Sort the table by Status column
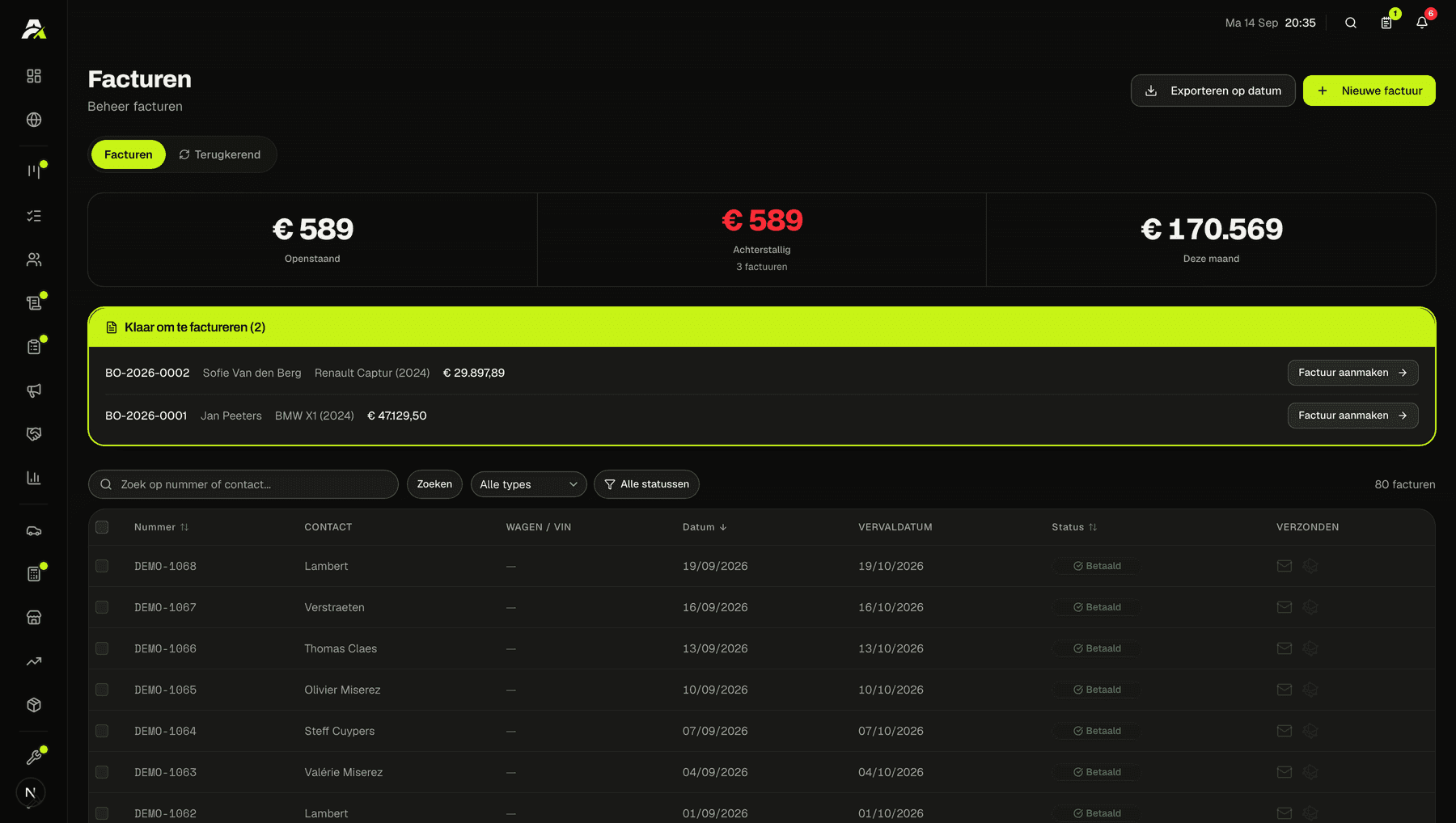 click(x=1074, y=527)
